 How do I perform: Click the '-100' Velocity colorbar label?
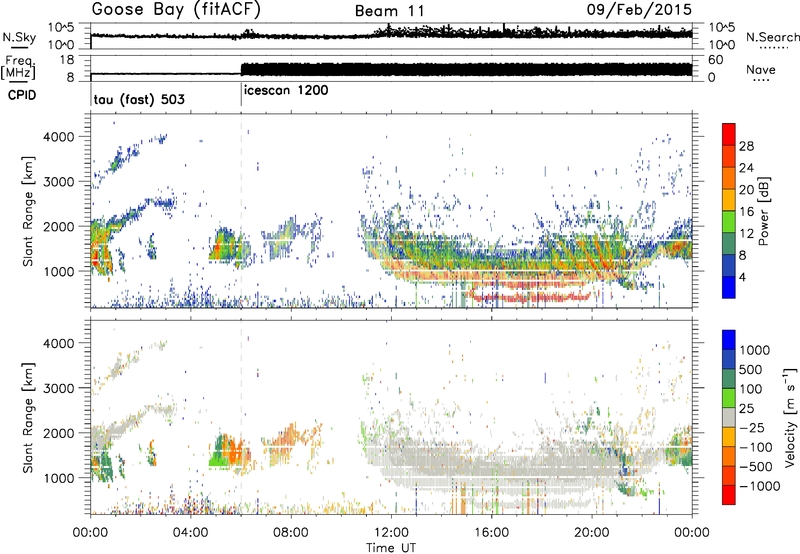pyautogui.click(x=755, y=447)
